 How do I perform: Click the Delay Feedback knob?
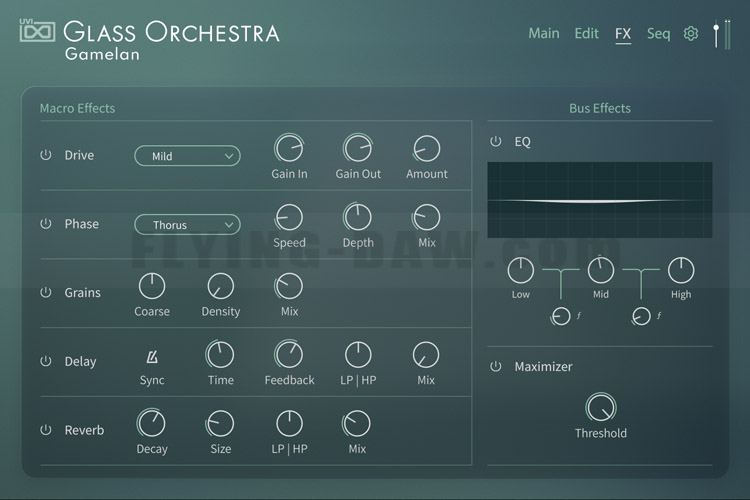click(289, 355)
